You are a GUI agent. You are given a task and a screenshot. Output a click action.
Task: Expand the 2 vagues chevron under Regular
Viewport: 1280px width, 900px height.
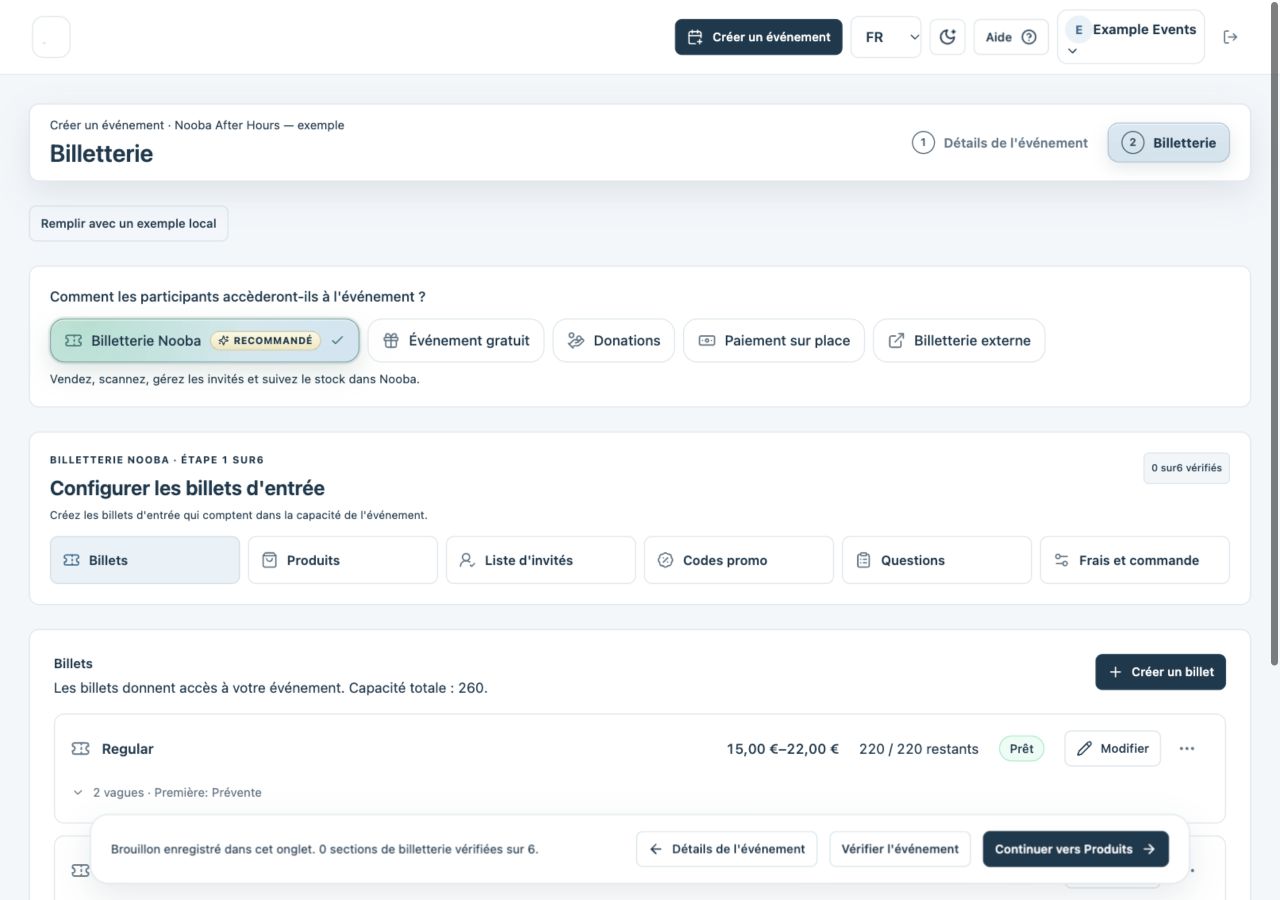click(78, 793)
